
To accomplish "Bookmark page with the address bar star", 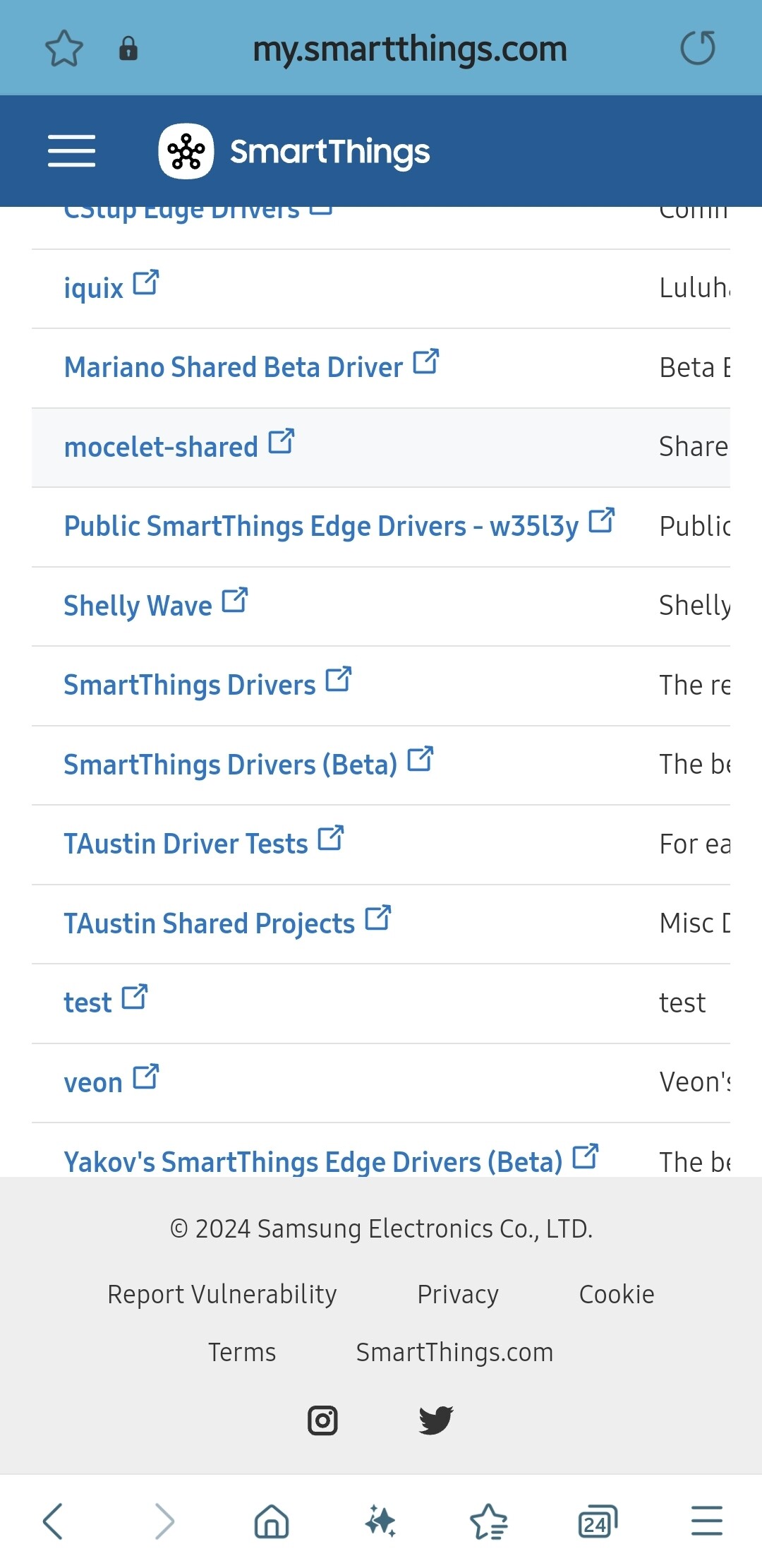I will tap(64, 49).
